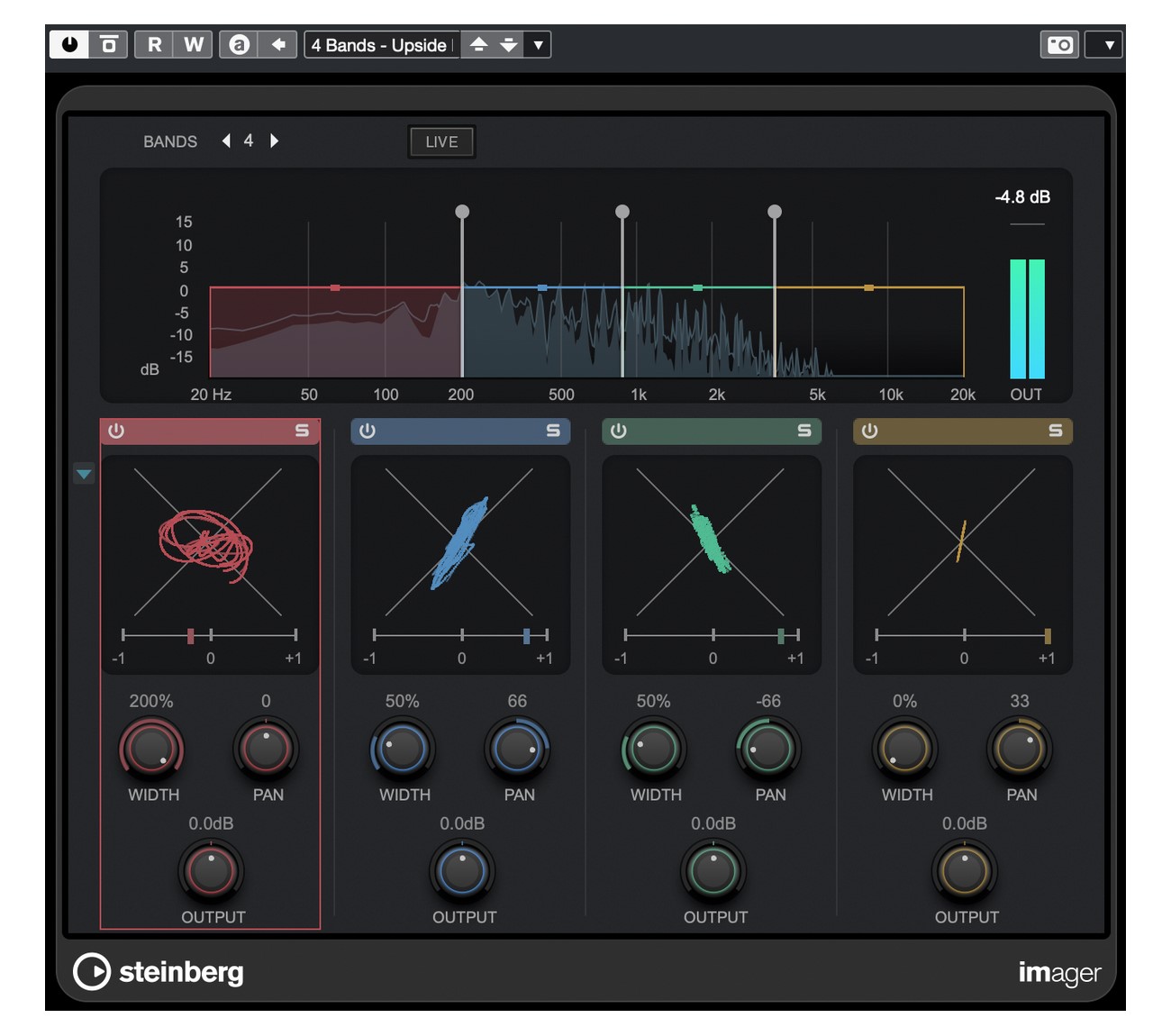
Task: Click the yellow band PAN knob
Action: click(1020, 749)
